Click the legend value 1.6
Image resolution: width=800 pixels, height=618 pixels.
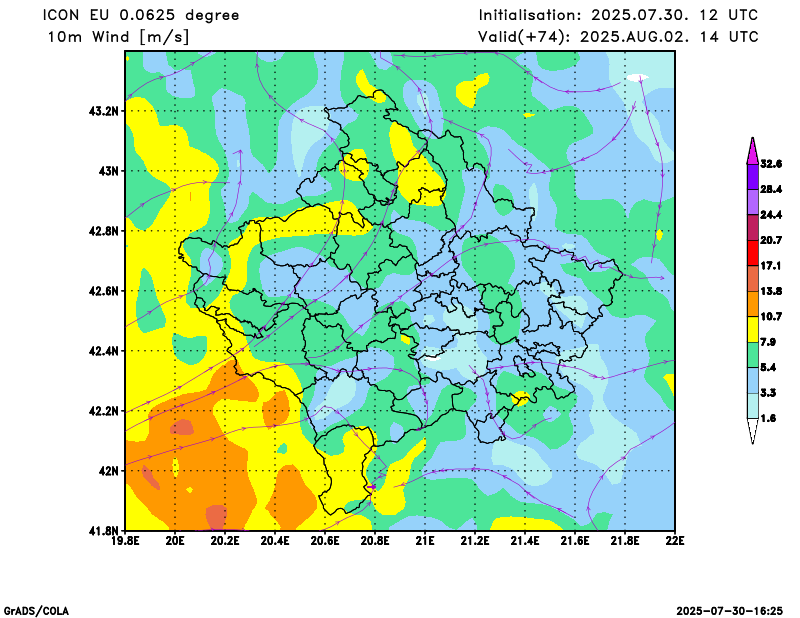(768, 418)
